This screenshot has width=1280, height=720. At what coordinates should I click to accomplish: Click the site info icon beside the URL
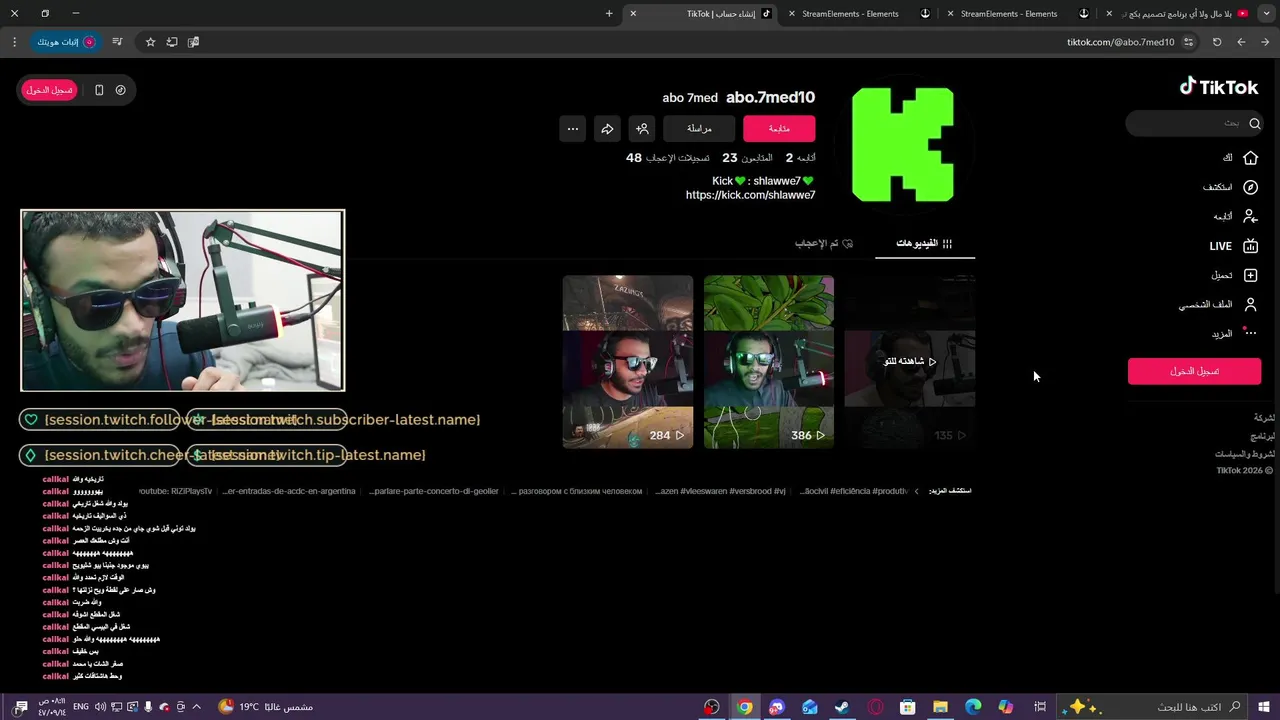[1188, 42]
